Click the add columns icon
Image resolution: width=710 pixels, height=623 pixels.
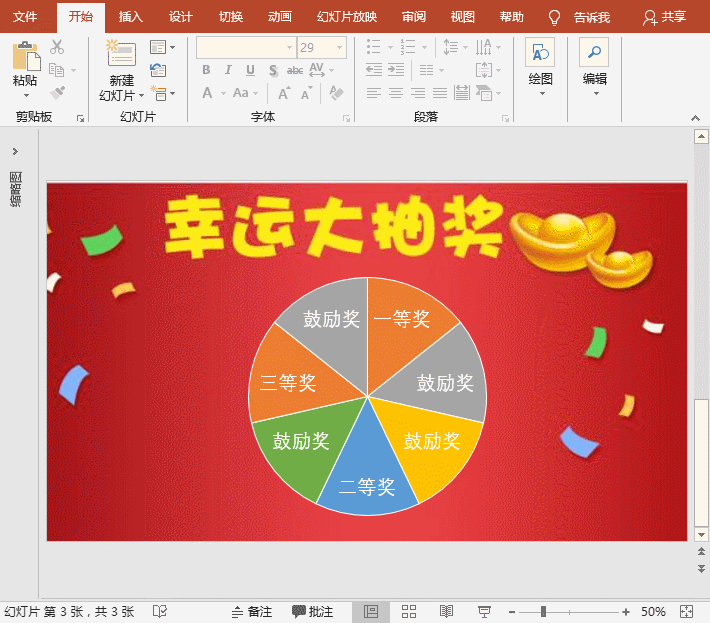click(426, 70)
